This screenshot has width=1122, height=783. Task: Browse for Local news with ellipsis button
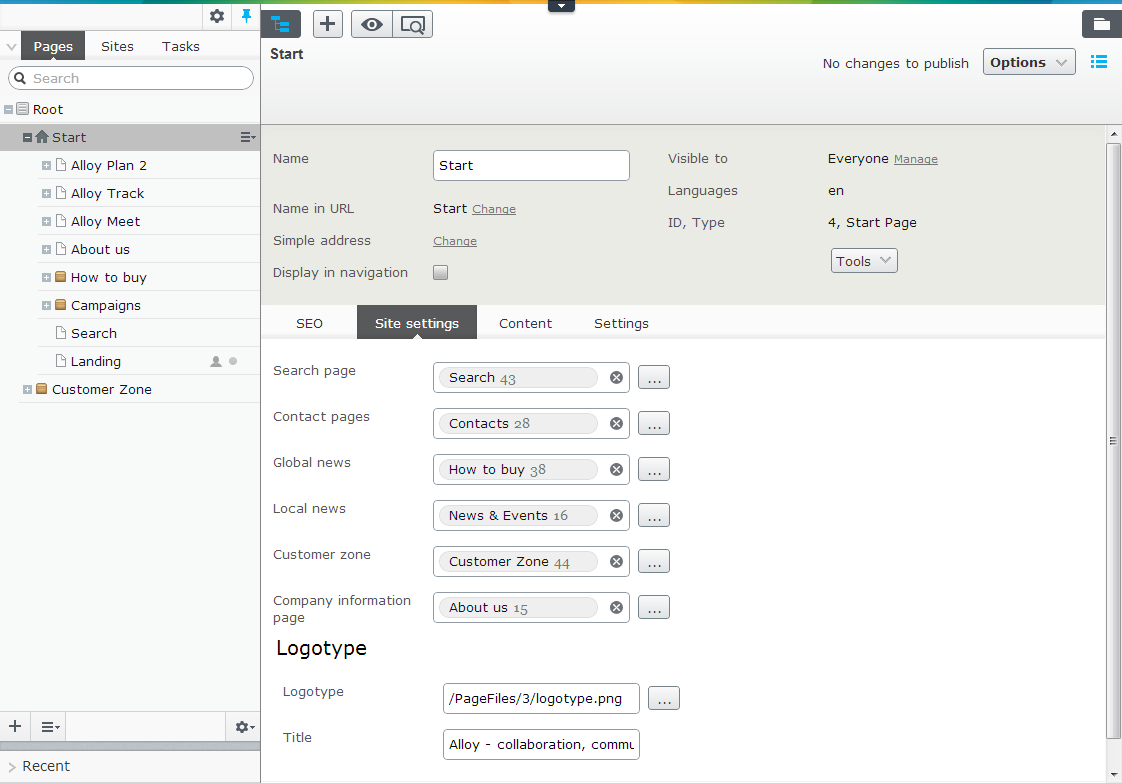pos(654,515)
